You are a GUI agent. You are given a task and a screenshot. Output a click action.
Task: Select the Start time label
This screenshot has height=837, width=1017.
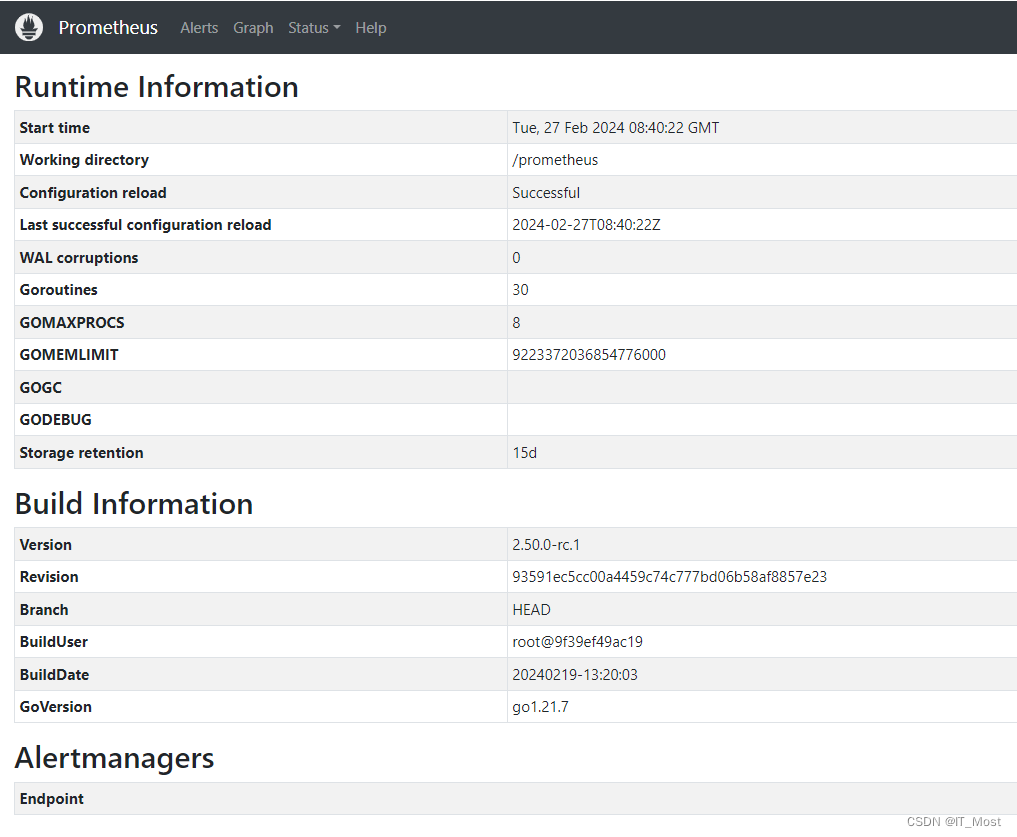54,128
